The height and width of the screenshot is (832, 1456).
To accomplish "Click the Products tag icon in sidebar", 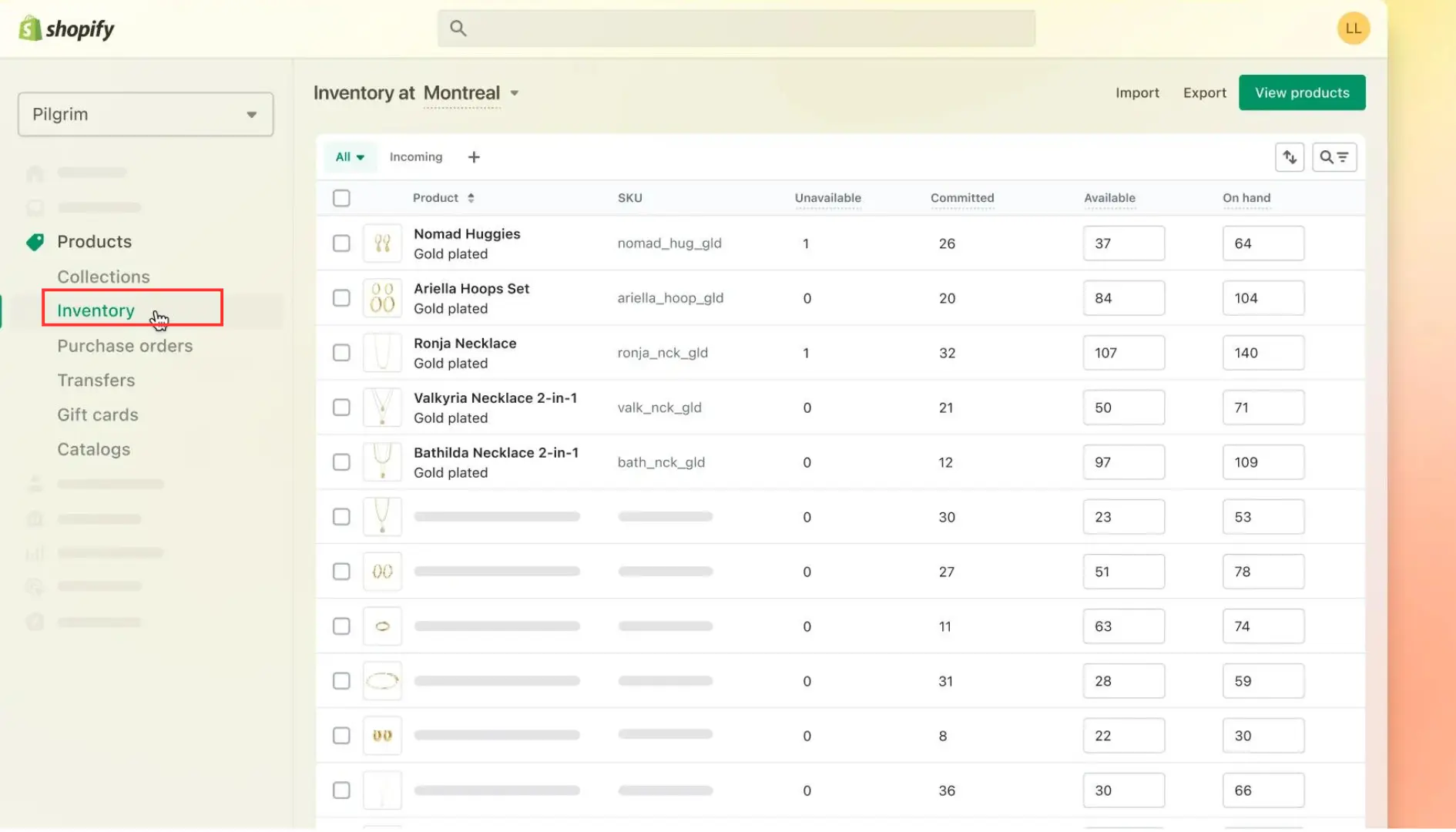I will point(35,242).
